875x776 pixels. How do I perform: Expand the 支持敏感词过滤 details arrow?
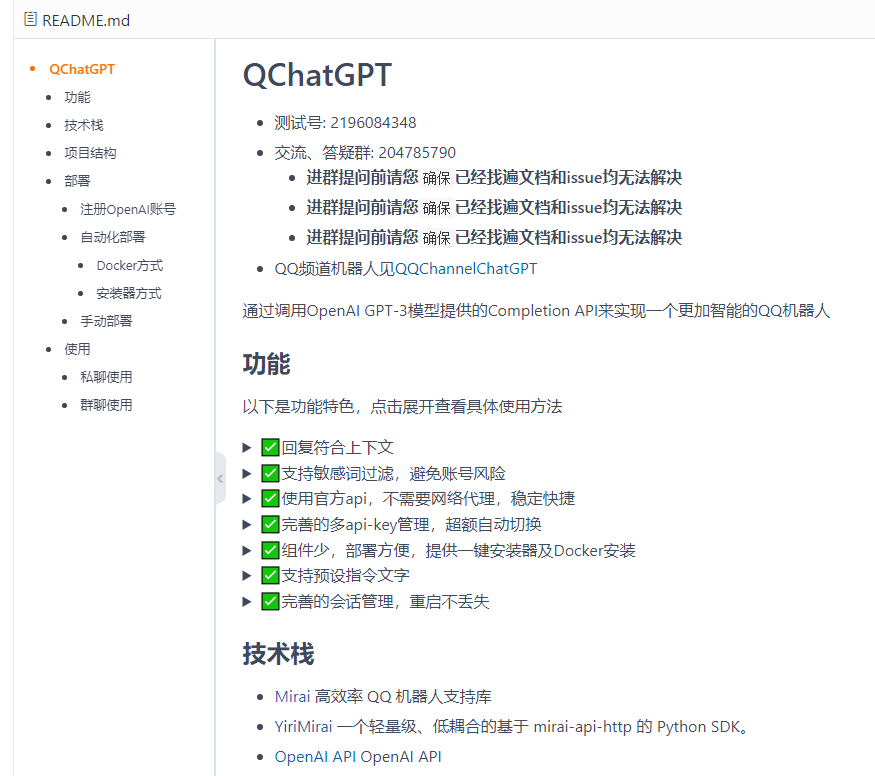point(247,473)
